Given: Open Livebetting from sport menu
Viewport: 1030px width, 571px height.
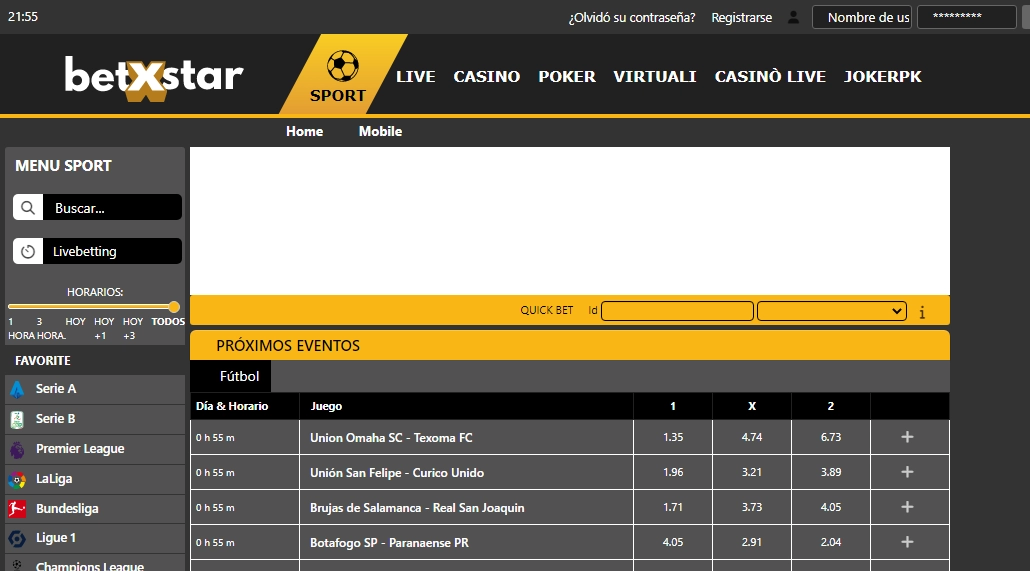Looking at the screenshot, I should tap(97, 251).
